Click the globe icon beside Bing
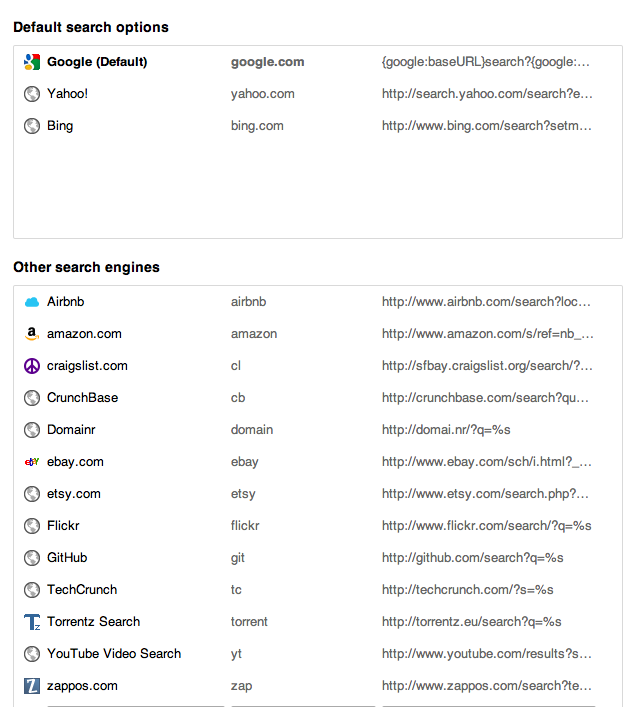Screen dimensions: 638x707 32,126
